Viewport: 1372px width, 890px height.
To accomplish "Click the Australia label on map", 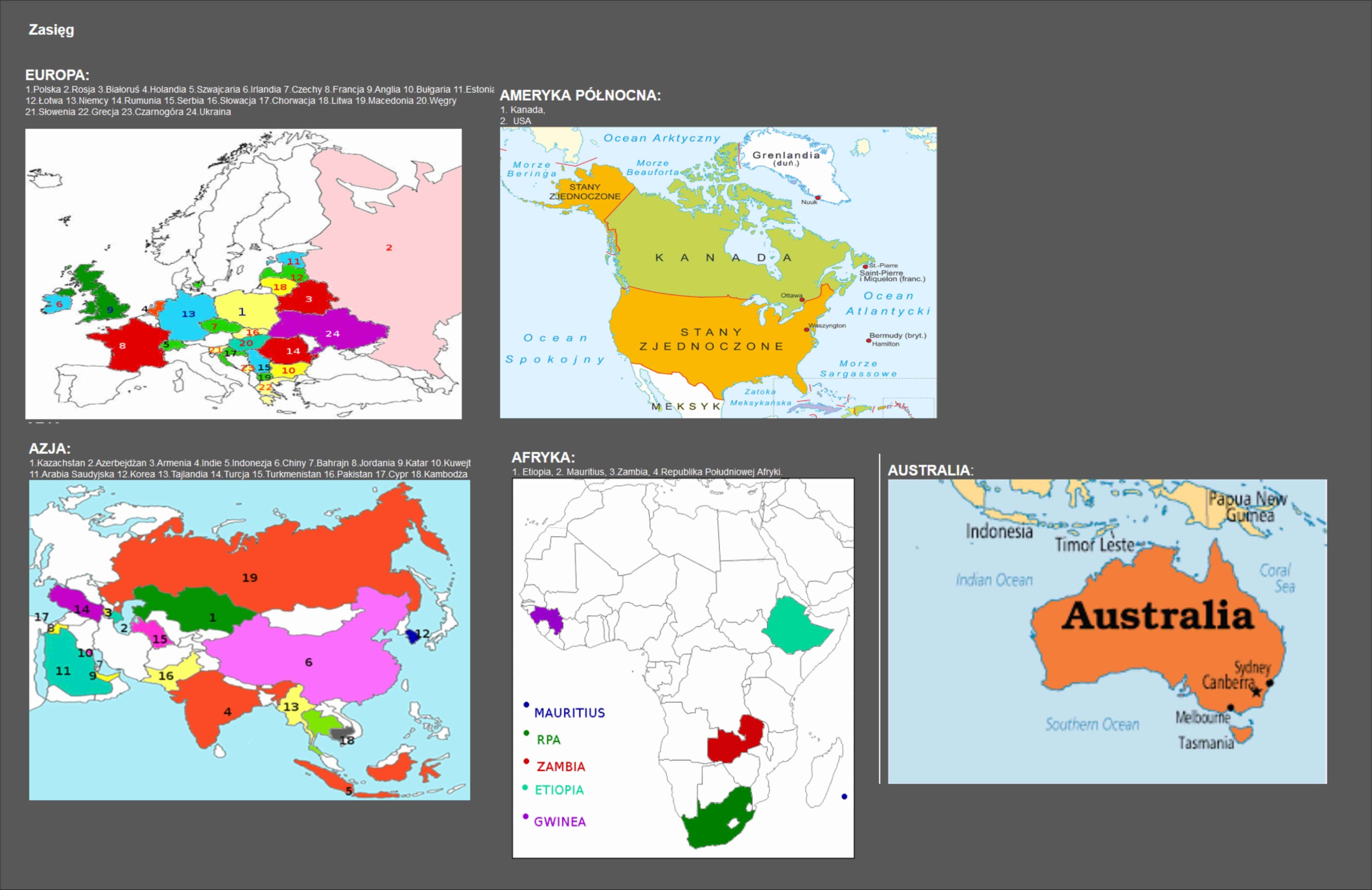I will (x=1158, y=615).
